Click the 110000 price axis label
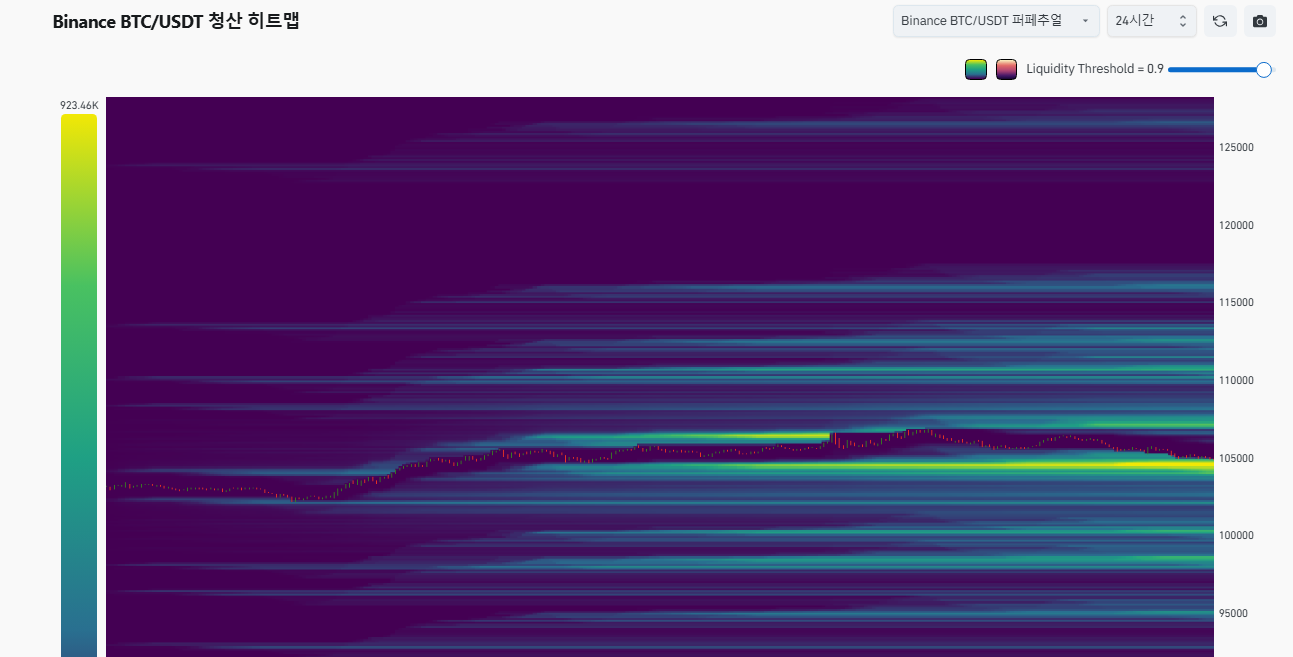The width and height of the screenshot is (1293, 657). (x=1236, y=380)
